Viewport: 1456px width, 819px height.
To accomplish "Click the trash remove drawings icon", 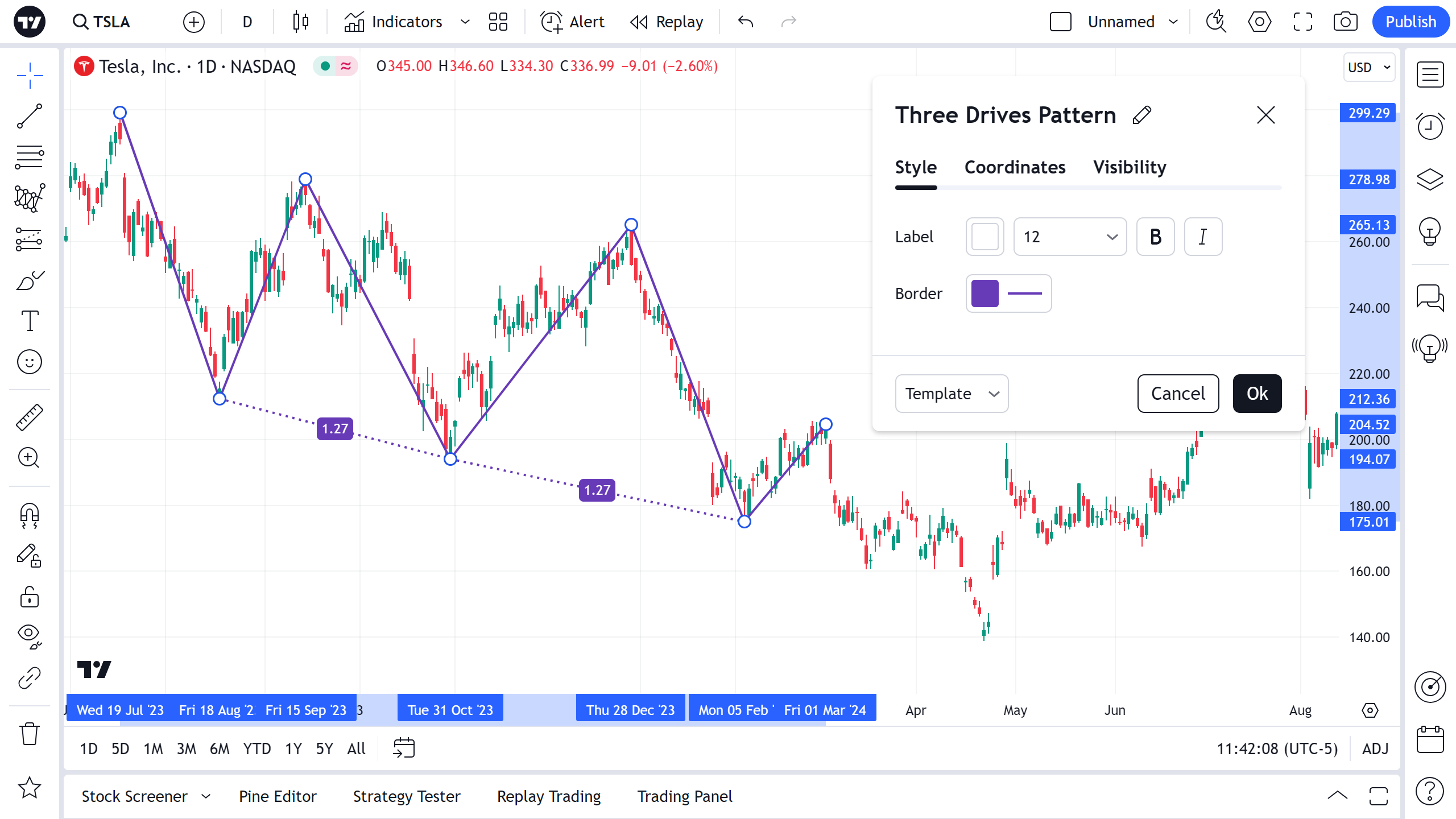I will [x=30, y=734].
